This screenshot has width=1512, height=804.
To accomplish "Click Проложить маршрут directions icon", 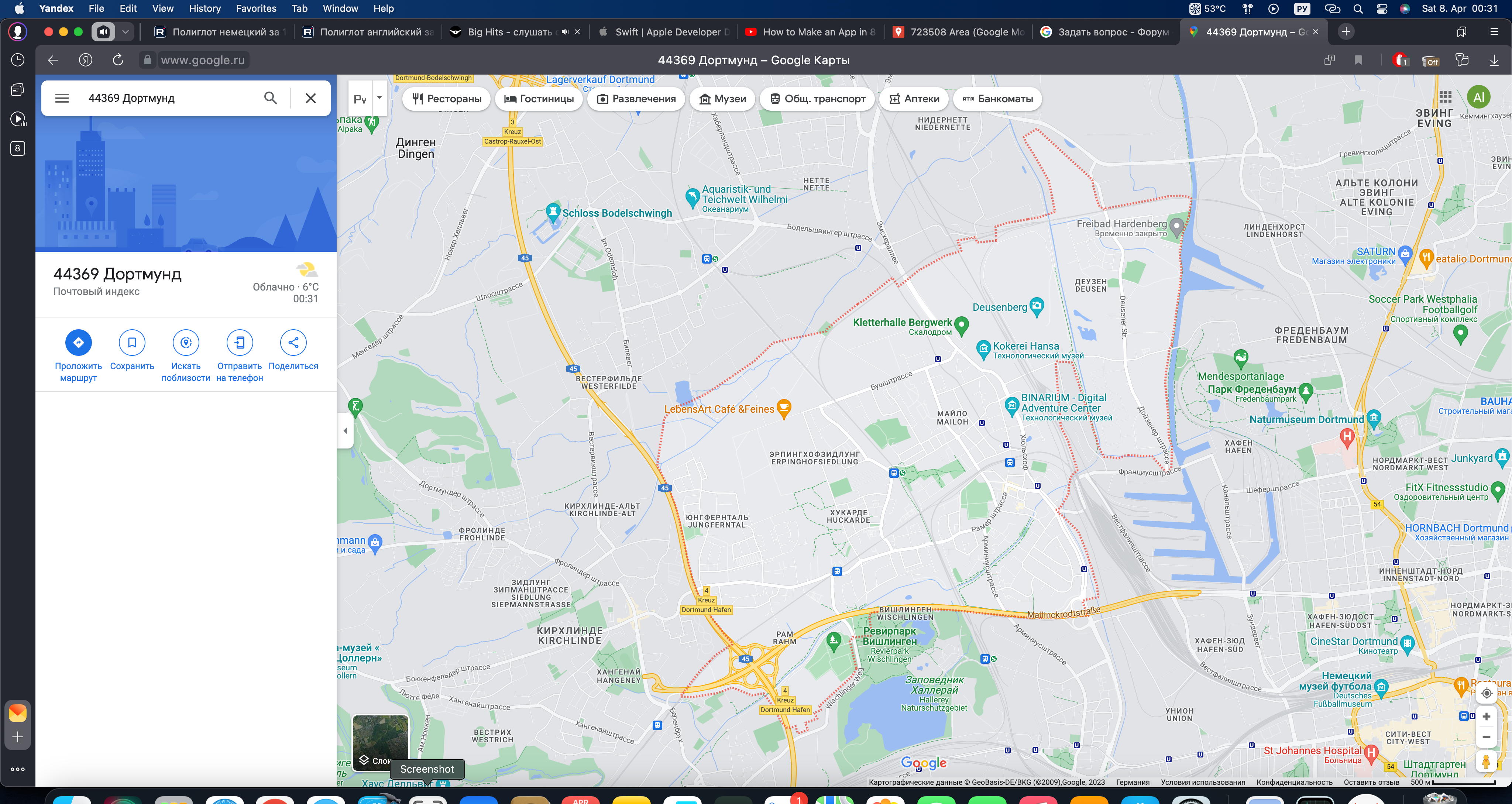I will [79, 343].
